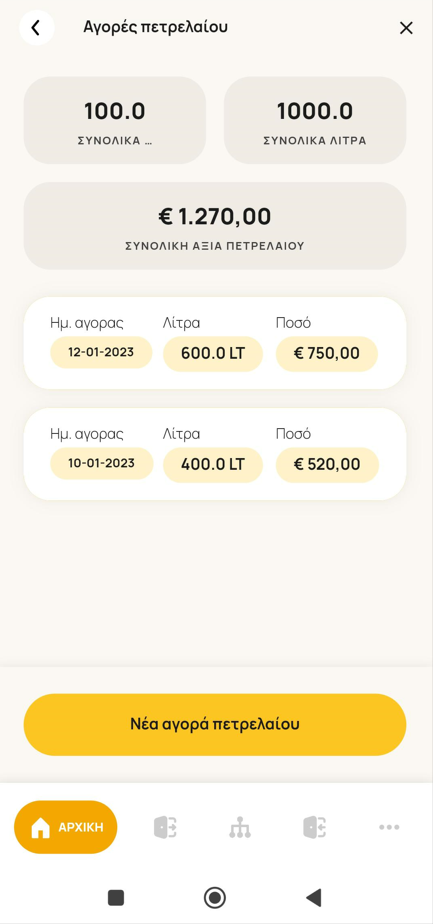Tap the 600.0 LT litres chip
The height and width of the screenshot is (924, 433).
click(213, 354)
